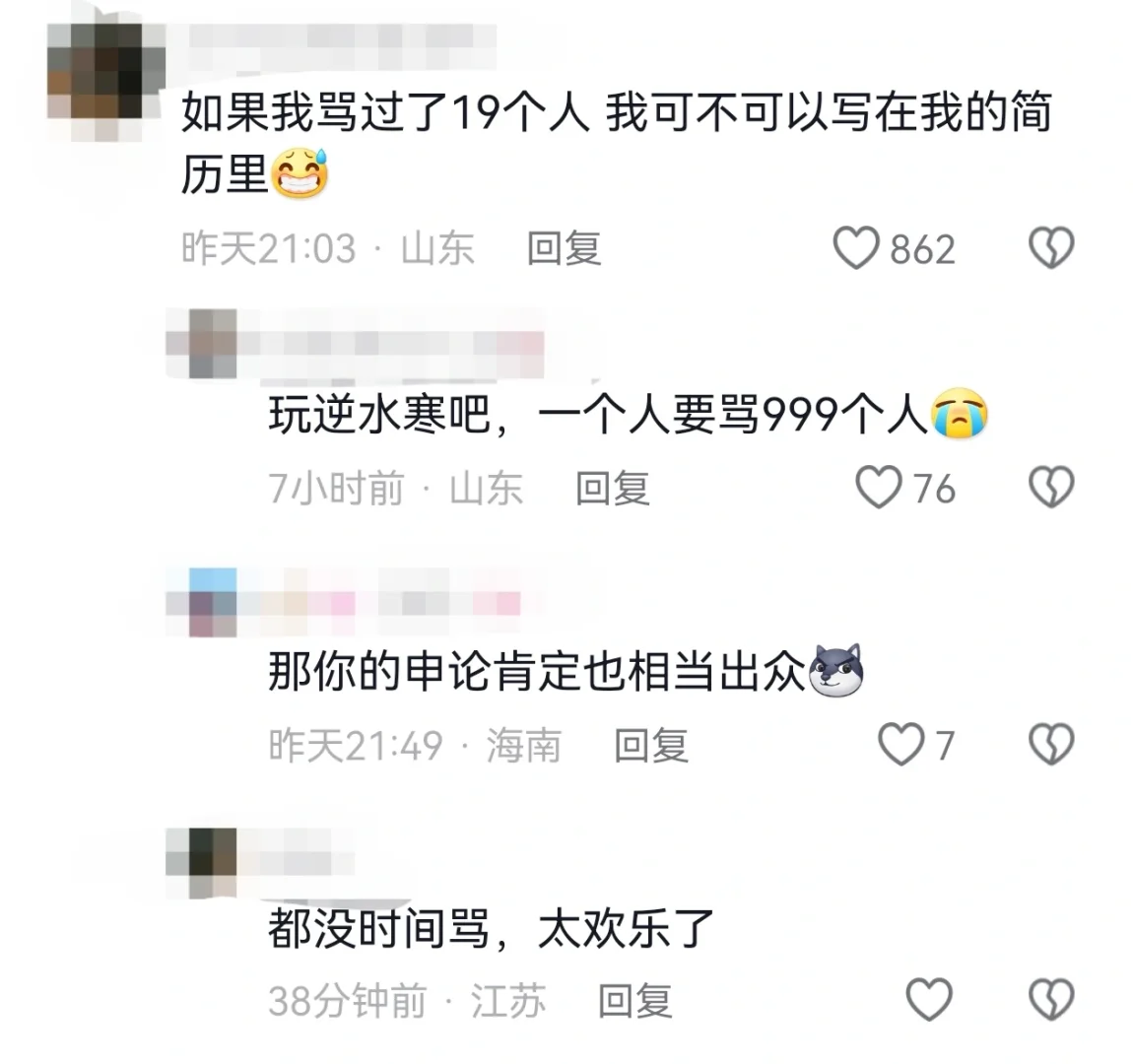Screen dimensions: 1133x1064
Task: Dislike the 江苏 reply posted 38分钟前
Action: point(1051,1000)
